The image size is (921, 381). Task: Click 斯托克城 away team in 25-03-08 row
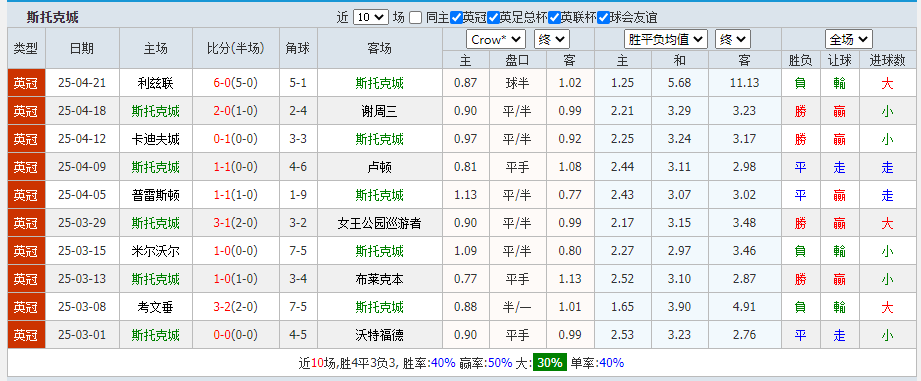tap(379, 307)
